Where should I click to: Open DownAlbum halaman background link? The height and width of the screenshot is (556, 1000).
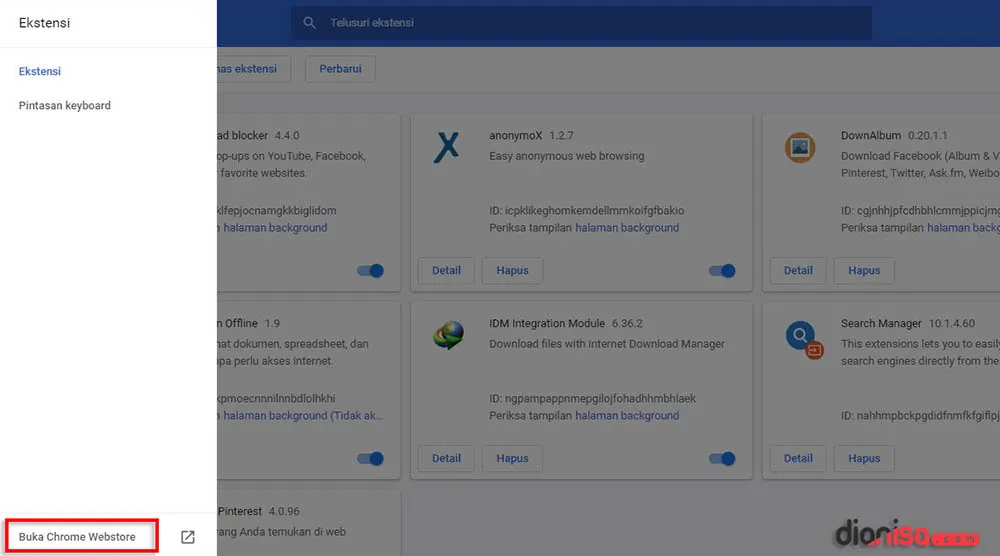pyautogui.click(x=963, y=228)
